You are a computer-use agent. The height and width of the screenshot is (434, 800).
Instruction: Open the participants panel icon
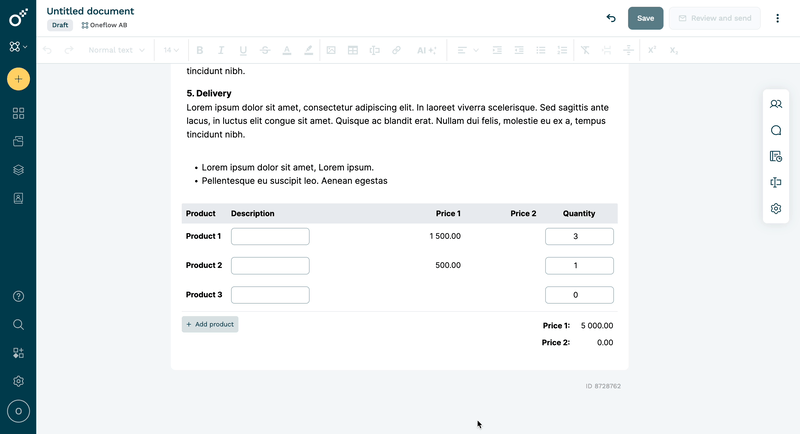click(776, 104)
